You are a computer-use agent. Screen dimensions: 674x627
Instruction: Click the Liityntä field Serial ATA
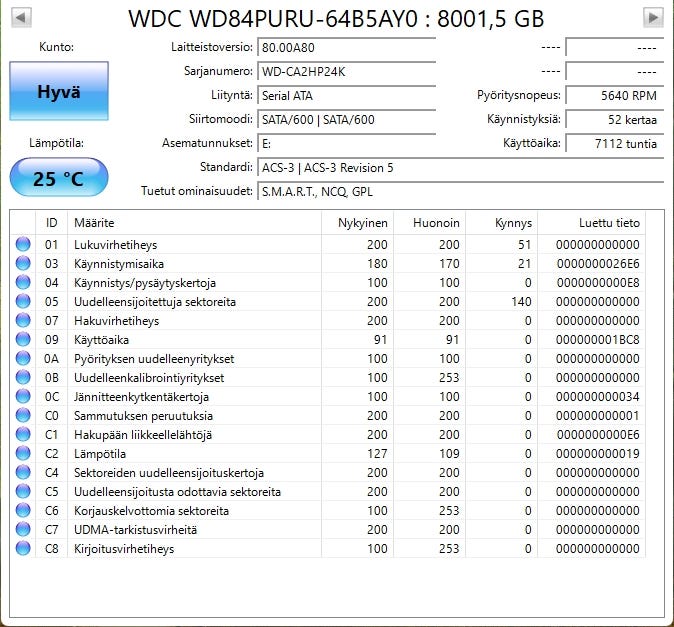[x=346, y=95]
